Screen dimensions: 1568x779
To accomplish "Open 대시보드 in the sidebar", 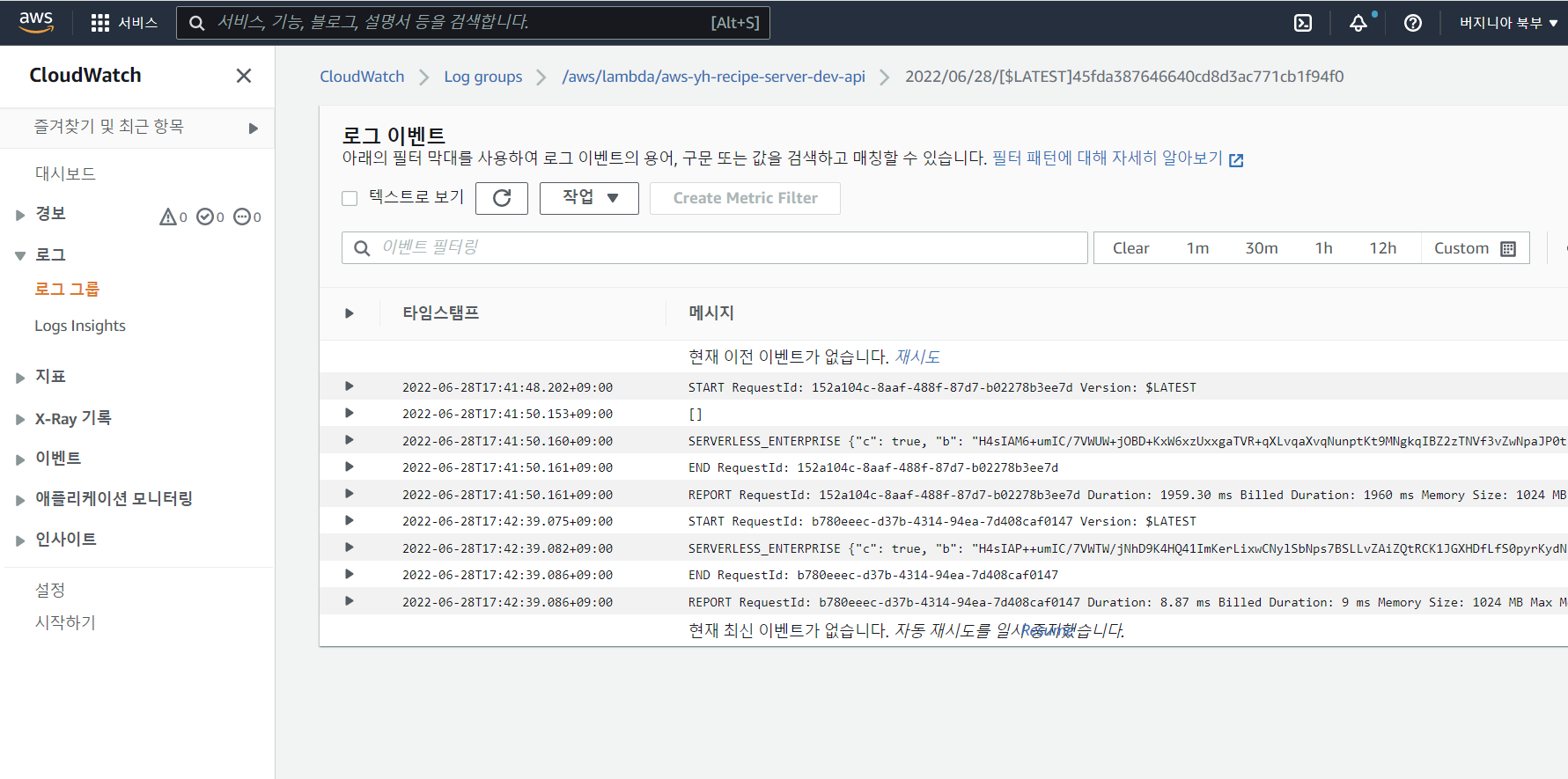I will point(65,173).
